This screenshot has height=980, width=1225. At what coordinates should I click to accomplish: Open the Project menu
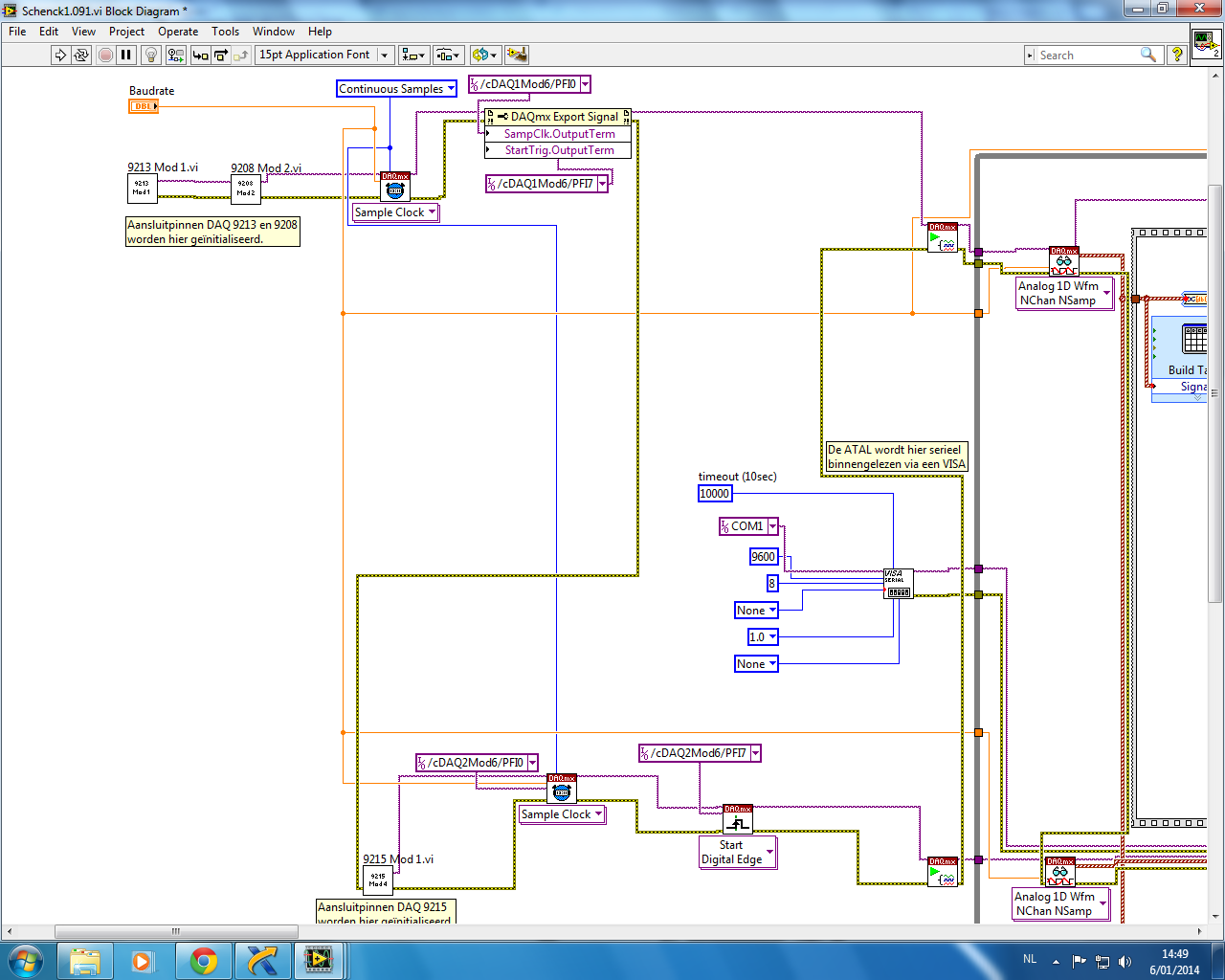(x=126, y=32)
